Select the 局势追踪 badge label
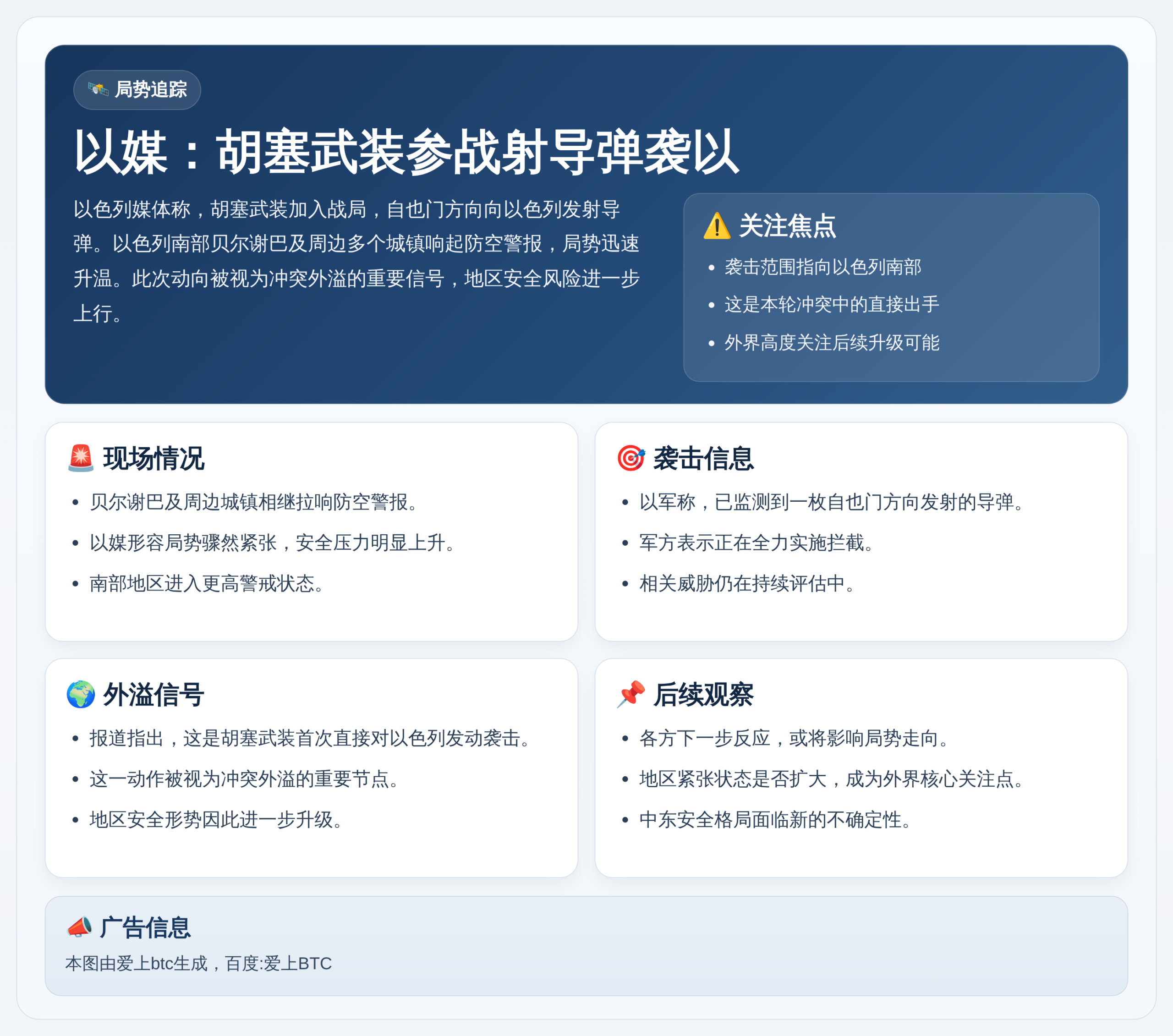 click(x=151, y=89)
